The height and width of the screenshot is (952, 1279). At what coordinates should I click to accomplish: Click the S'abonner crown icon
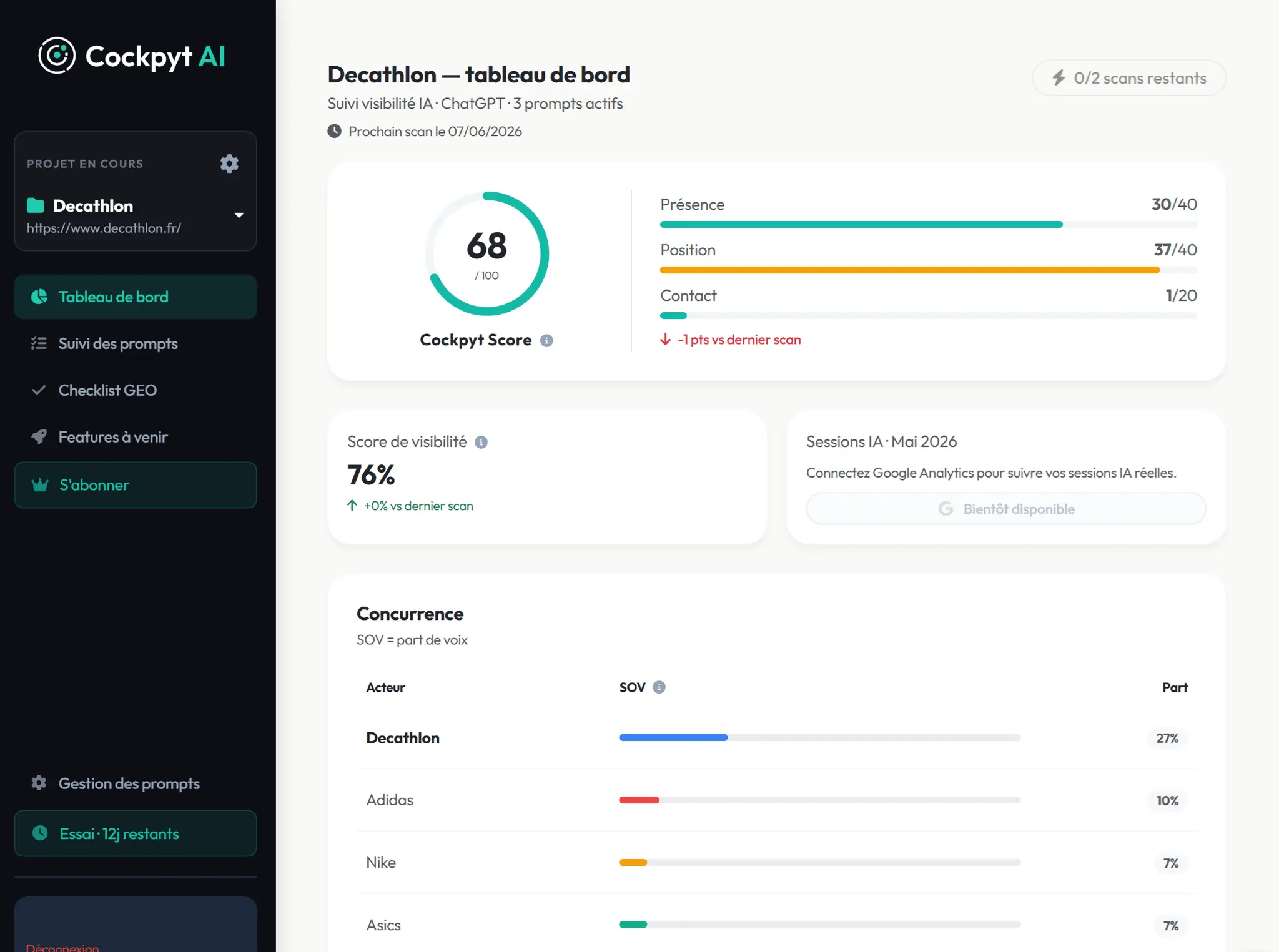pyautogui.click(x=40, y=485)
